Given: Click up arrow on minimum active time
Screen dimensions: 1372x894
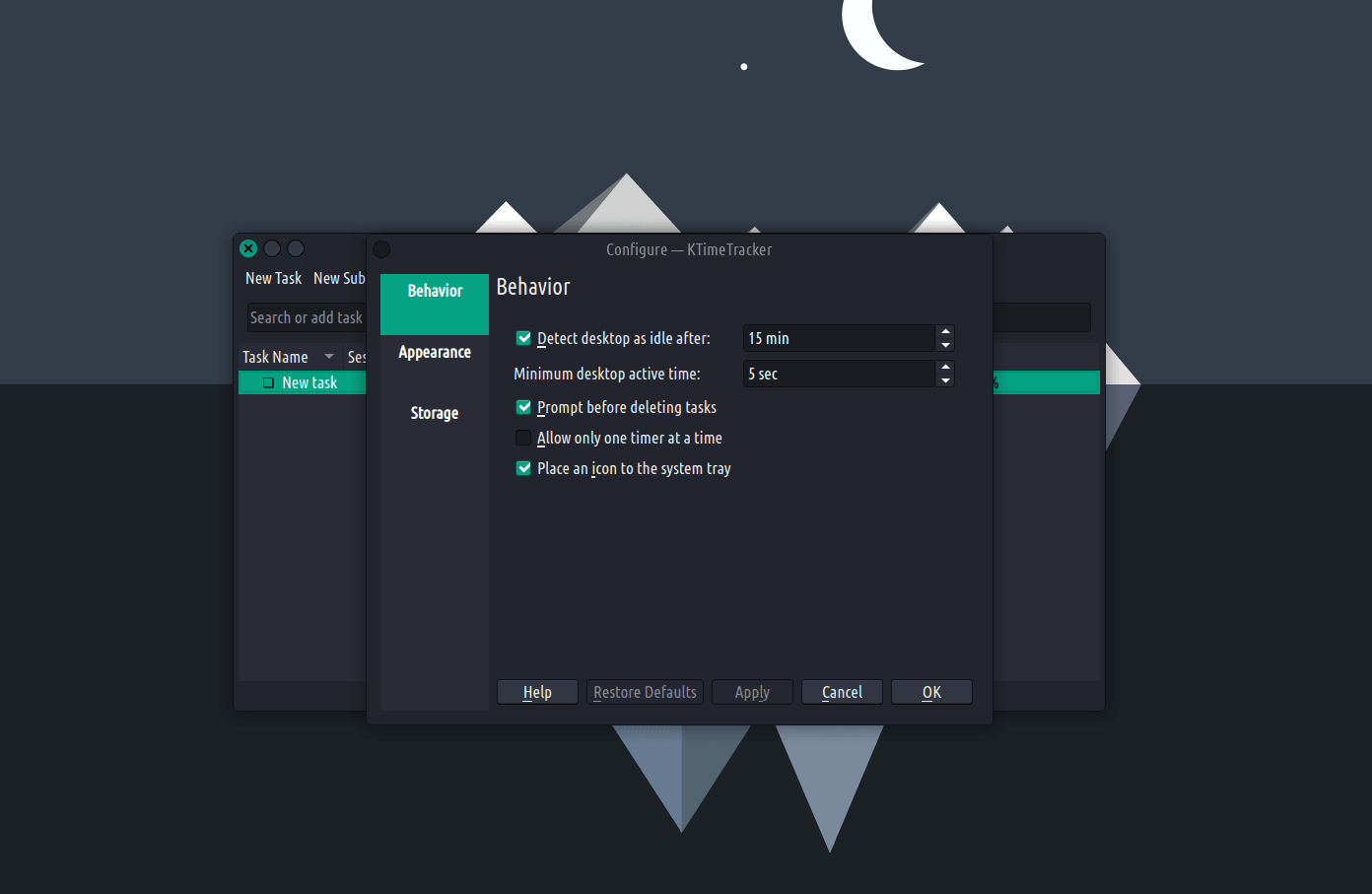Looking at the screenshot, I should 945,367.
